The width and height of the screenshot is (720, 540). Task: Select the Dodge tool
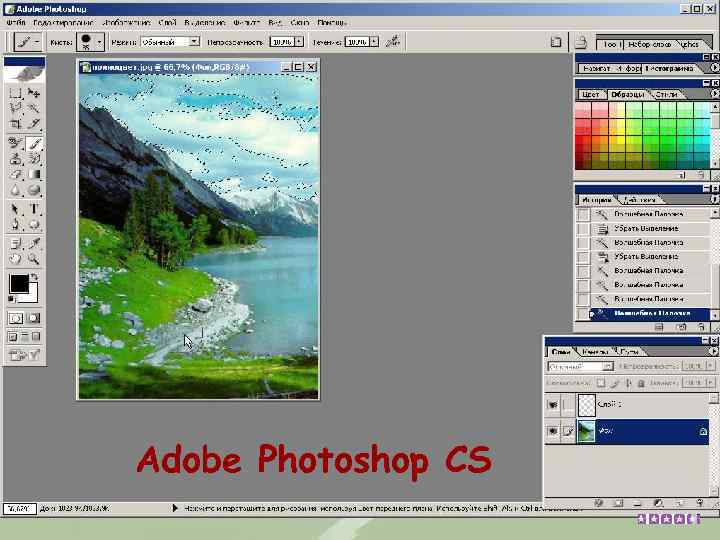[34, 190]
